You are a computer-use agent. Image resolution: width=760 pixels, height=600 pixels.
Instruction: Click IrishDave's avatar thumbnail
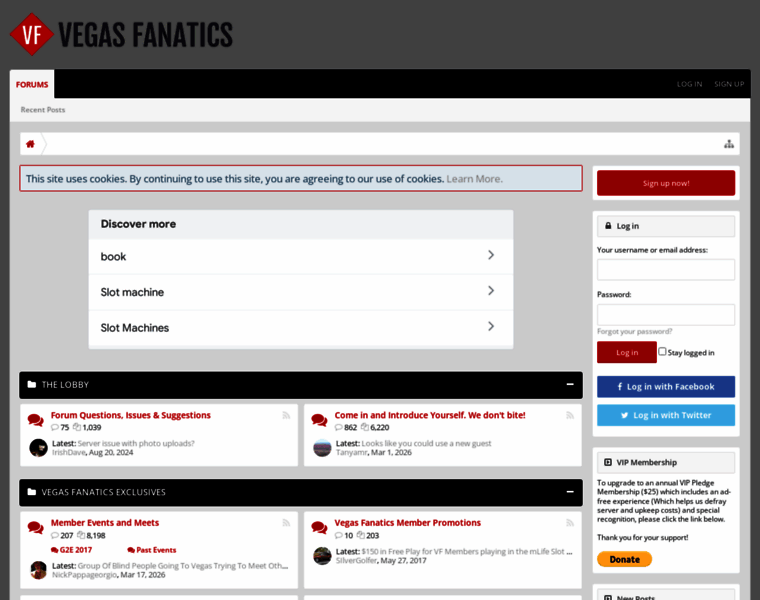38,448
